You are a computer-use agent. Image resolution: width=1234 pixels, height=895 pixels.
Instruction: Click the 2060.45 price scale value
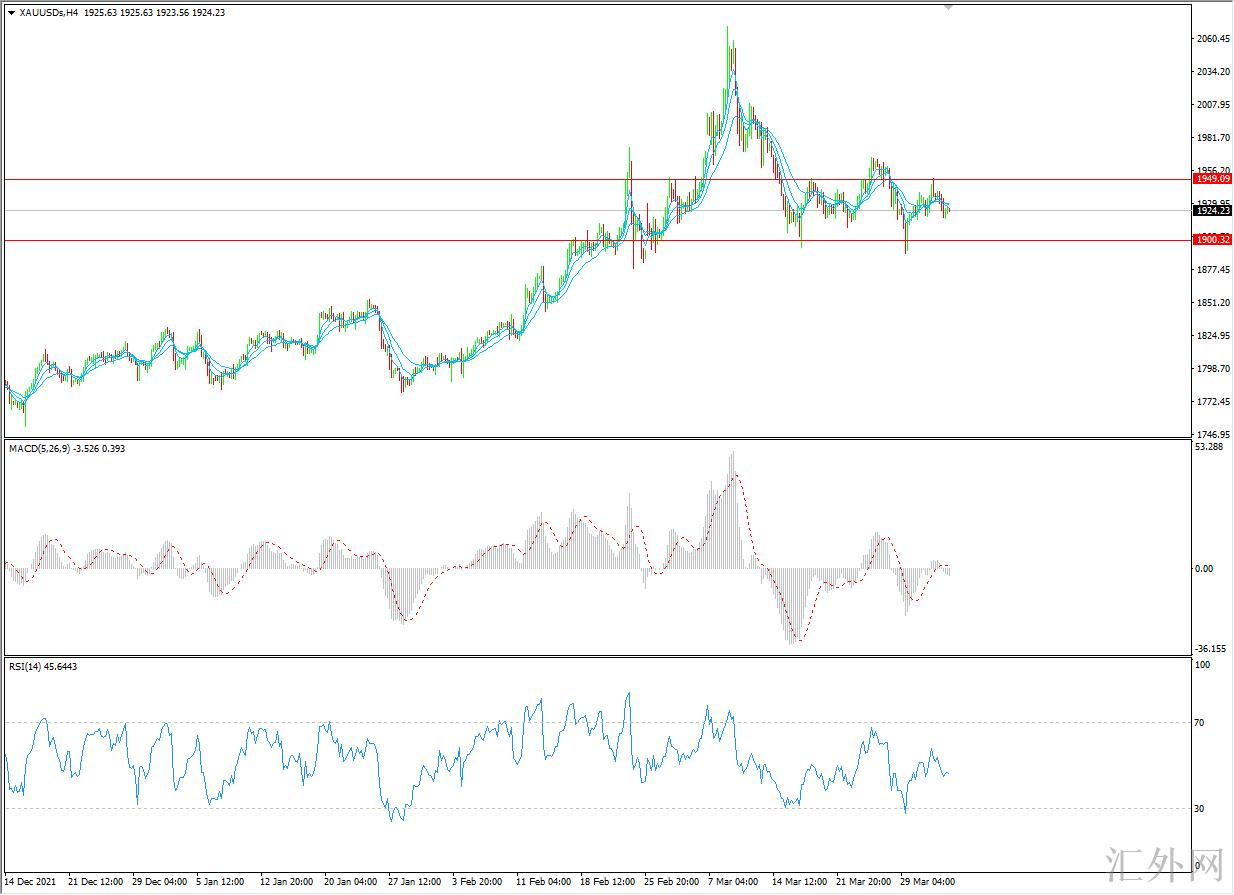[x=1212, y=39]
